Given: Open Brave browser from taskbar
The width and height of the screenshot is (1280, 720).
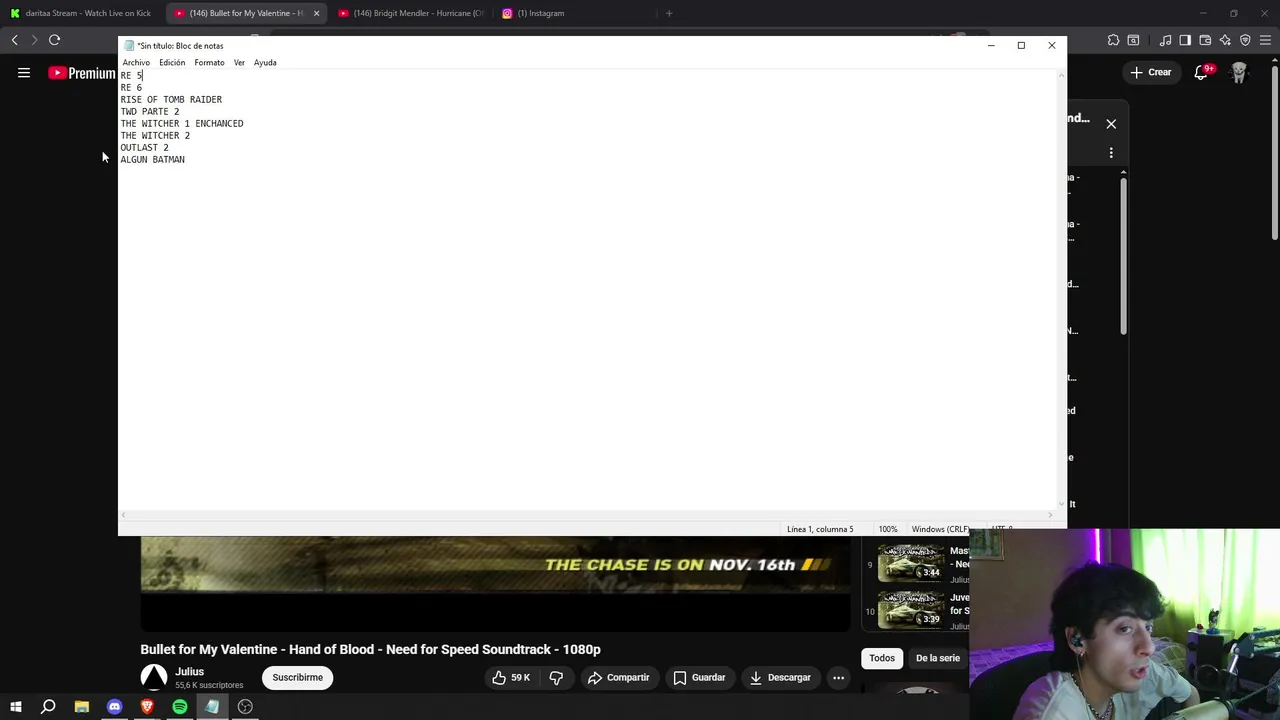Looking at the screenshot, I should (147, 707).
